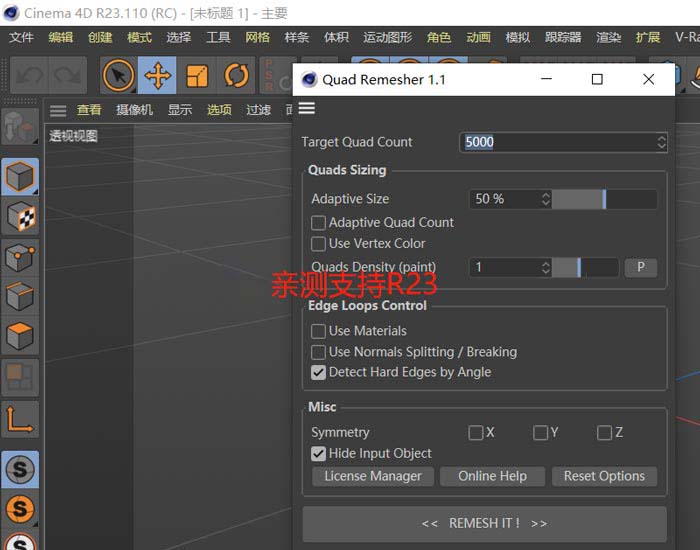
Task: Click the Adaptive Size stepper arrows
Action: 546,199
